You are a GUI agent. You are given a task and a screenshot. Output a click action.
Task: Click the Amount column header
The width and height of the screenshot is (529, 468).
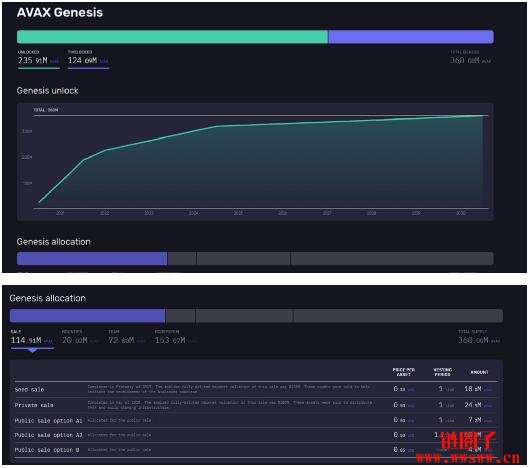coord(479,372)
